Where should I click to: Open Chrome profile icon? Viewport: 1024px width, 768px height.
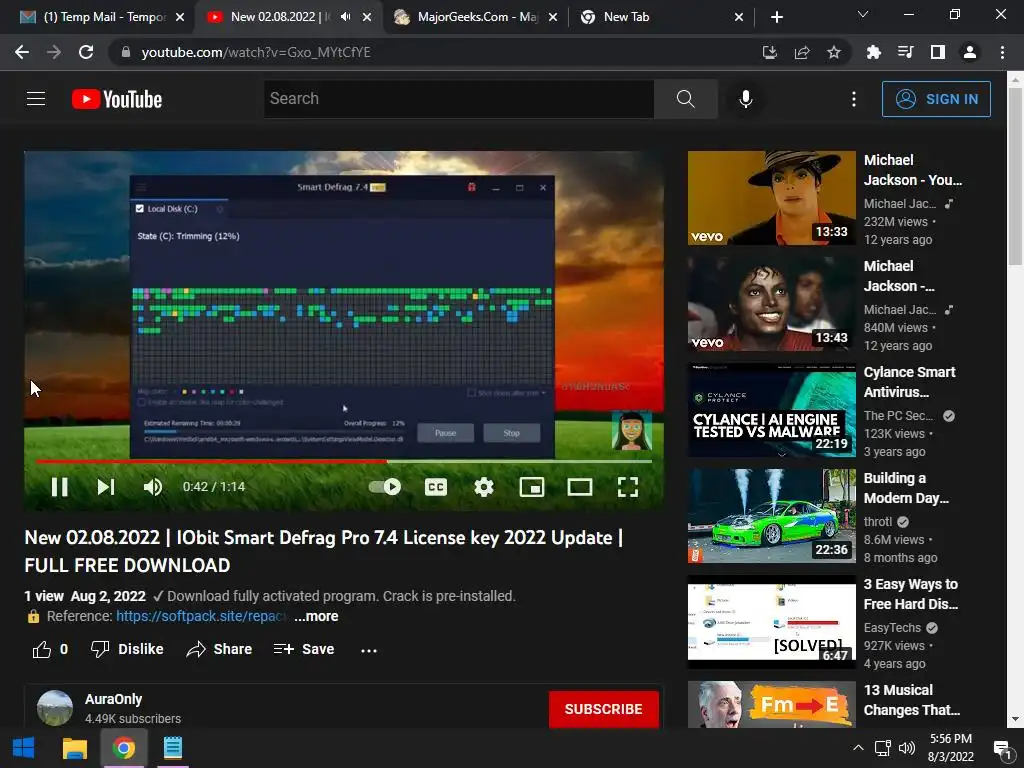[x=970, y=52]
